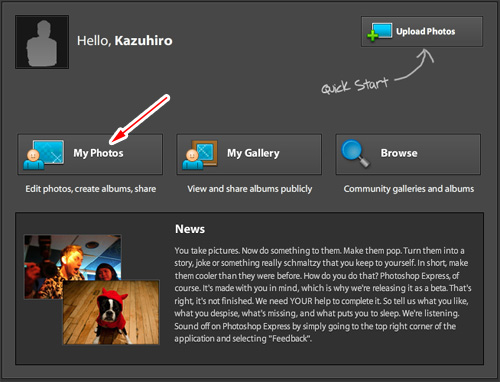
Task: Click the Upload Photos plus-screen icon
Action: (x=379, y=32)
